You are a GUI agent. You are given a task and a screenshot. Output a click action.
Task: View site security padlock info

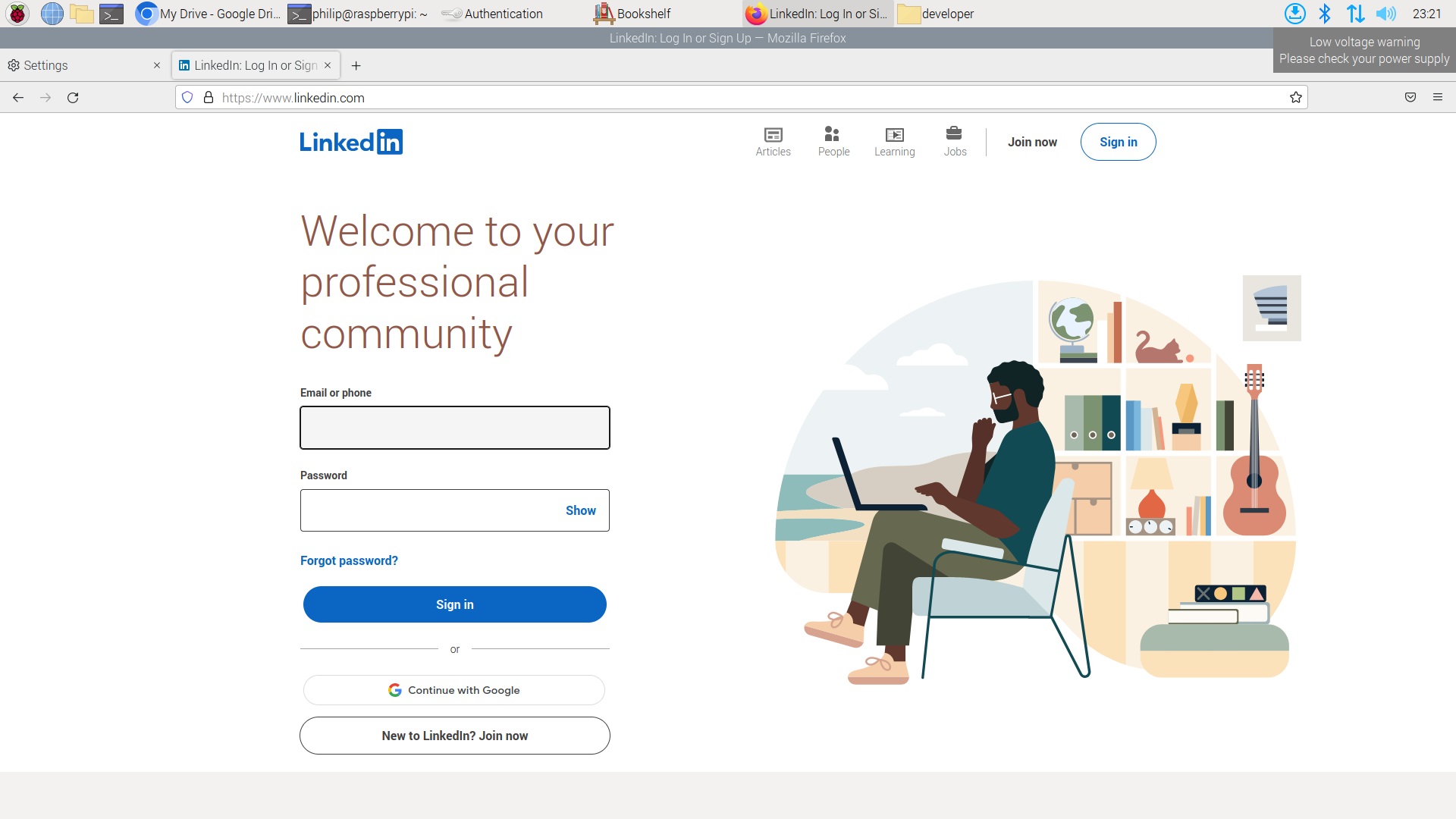coord(209,97)
